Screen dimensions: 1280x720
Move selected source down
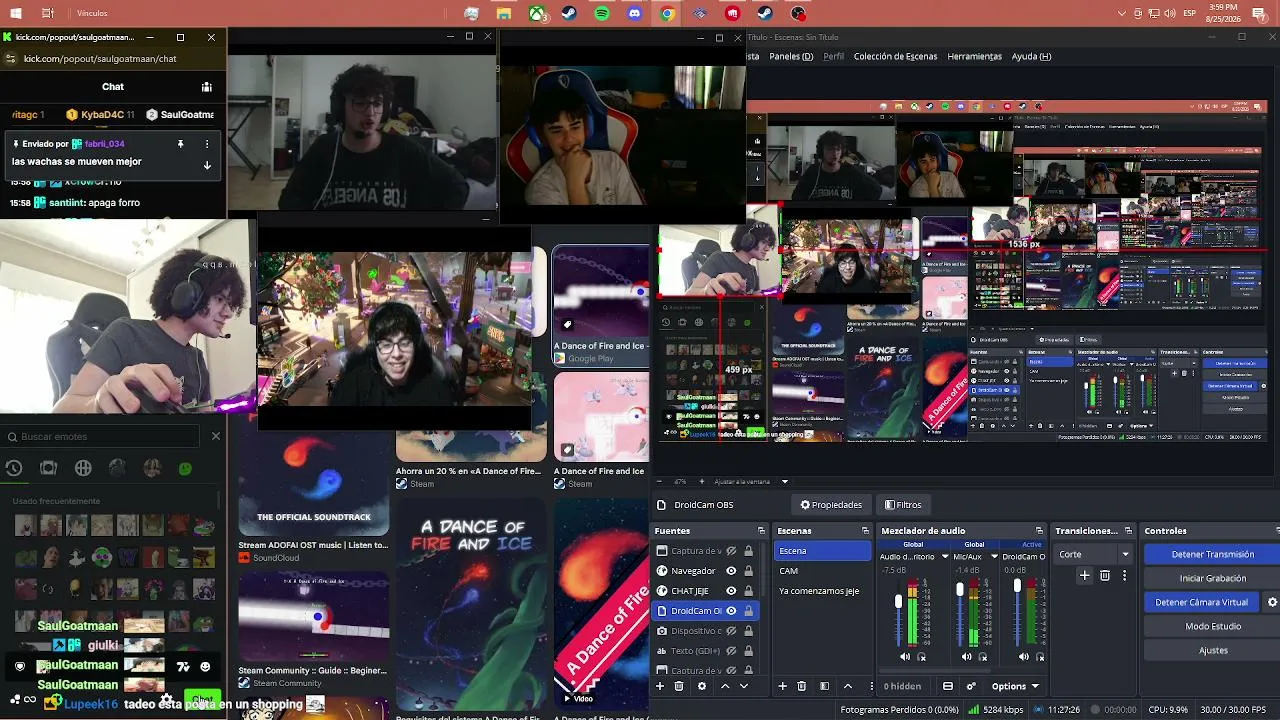click(743, 686)
